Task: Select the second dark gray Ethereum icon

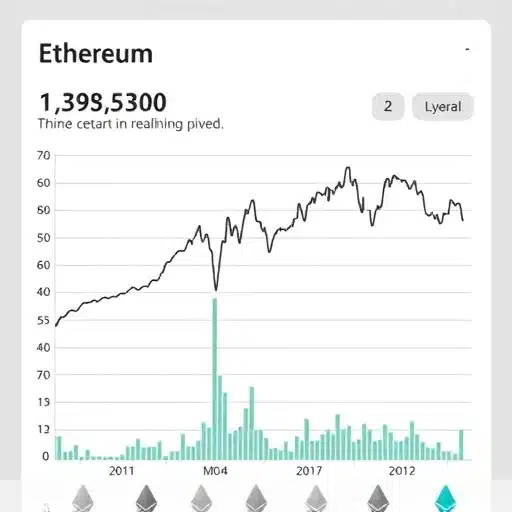Action: [x=146, y=499]
